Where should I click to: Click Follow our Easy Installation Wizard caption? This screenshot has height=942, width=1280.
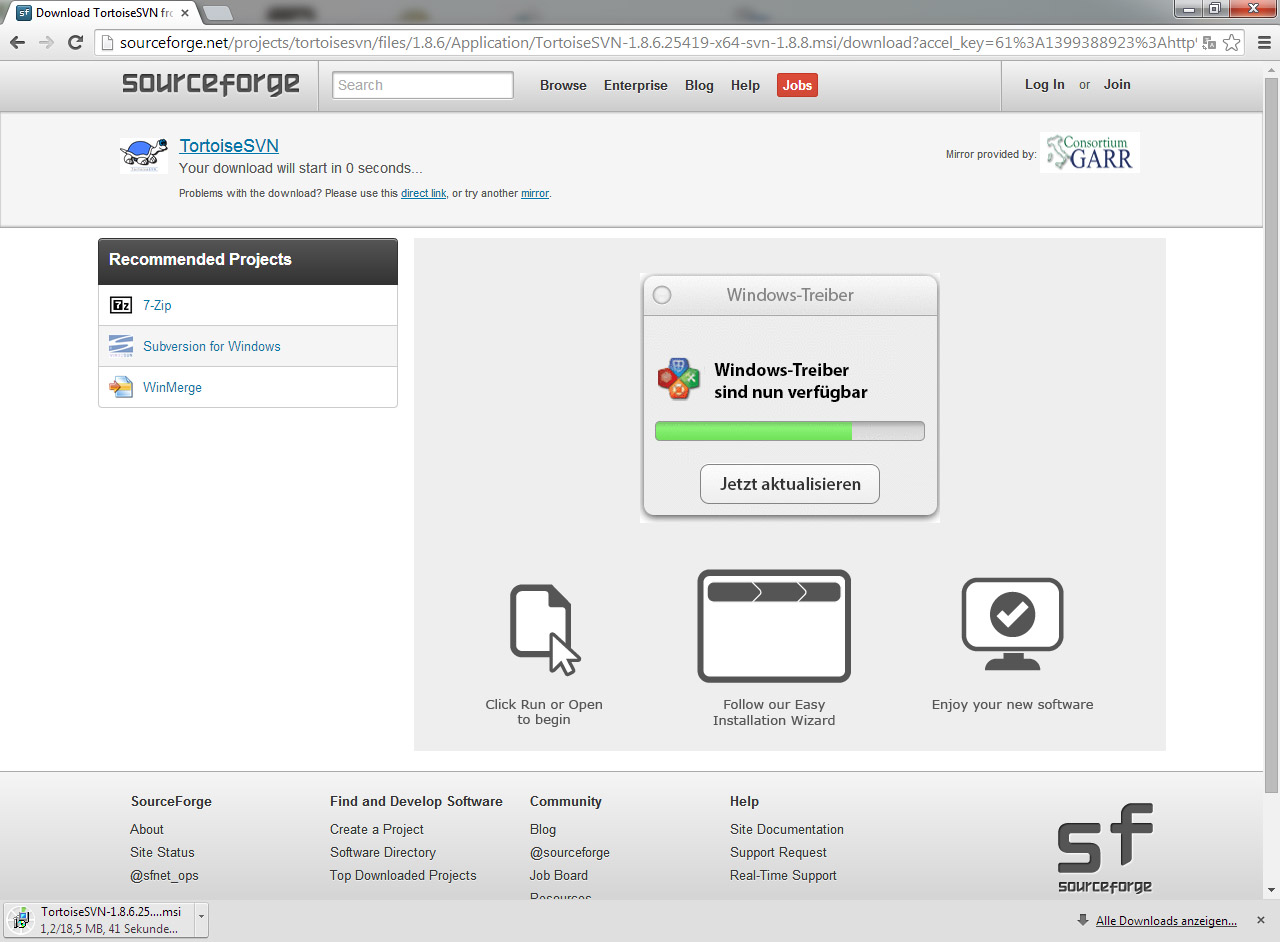point(774,712)
